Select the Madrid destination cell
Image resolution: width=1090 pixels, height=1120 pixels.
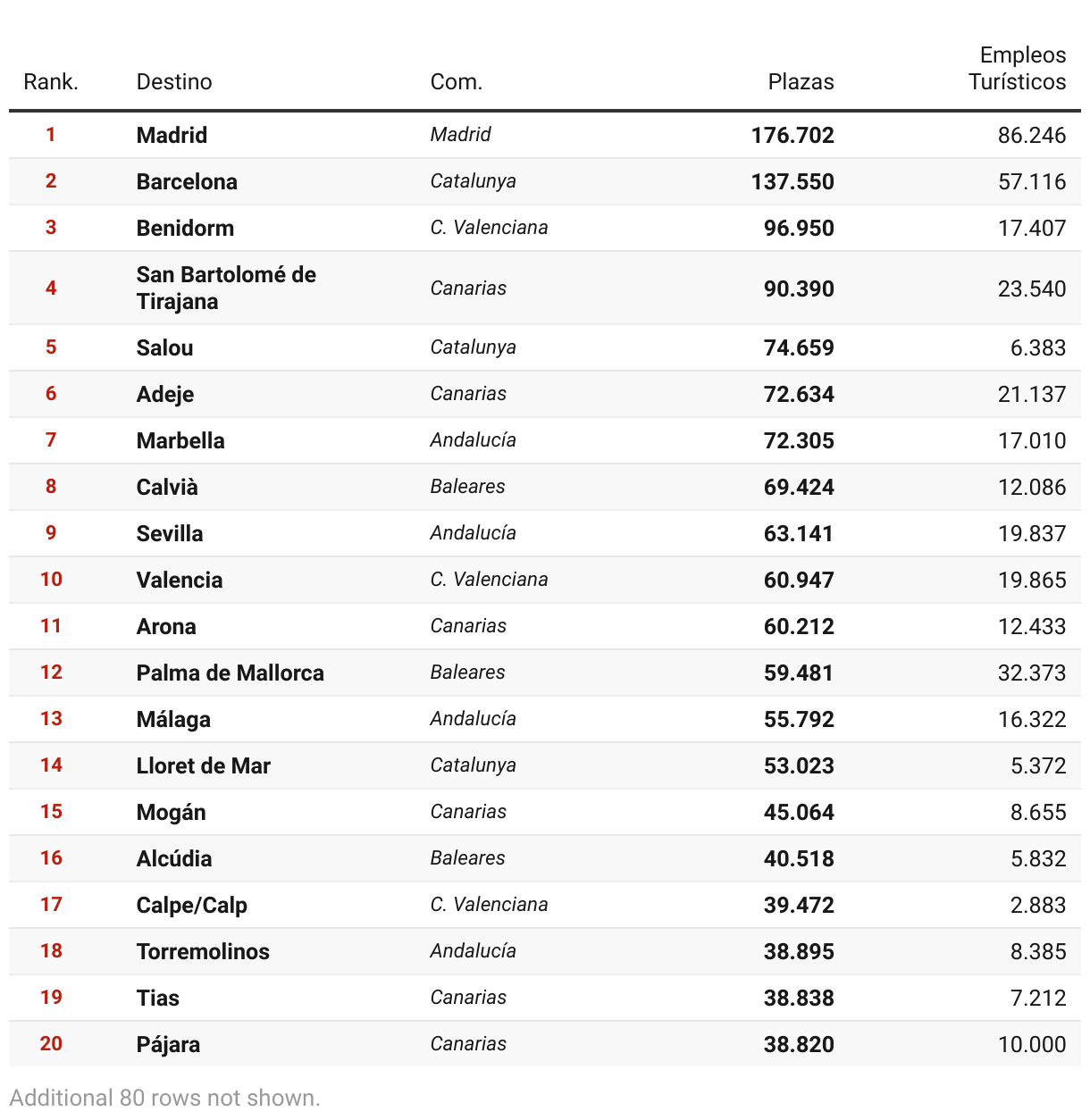tap(172, 135)
